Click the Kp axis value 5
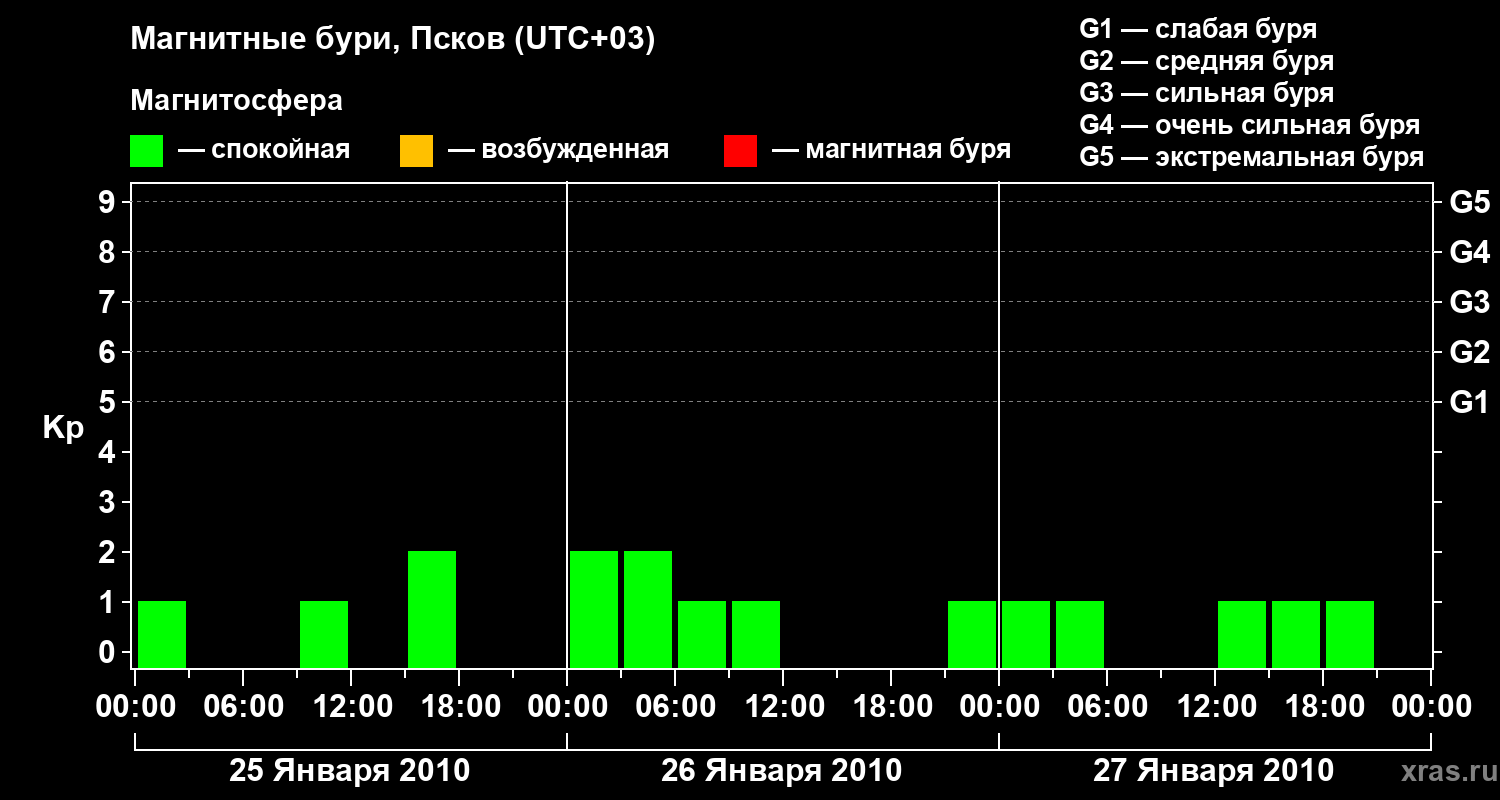Image resolution: width=1500 pixels, height=800 pixels. click(109, 402)
